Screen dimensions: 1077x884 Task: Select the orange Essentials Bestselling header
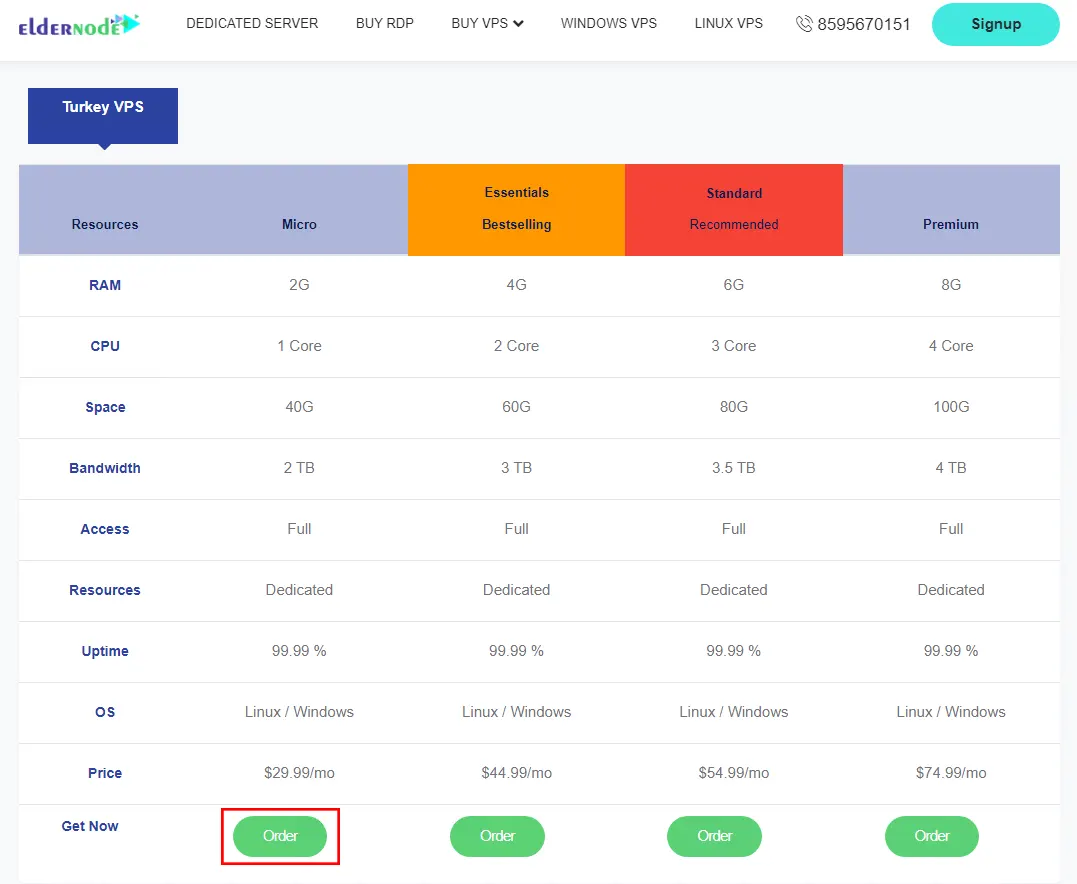pos(516,209)
